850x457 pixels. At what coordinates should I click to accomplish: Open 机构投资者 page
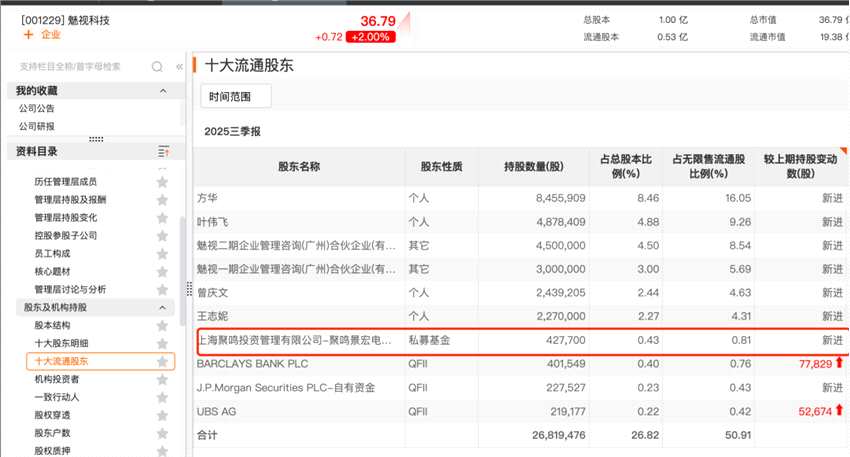pos(57,379)
